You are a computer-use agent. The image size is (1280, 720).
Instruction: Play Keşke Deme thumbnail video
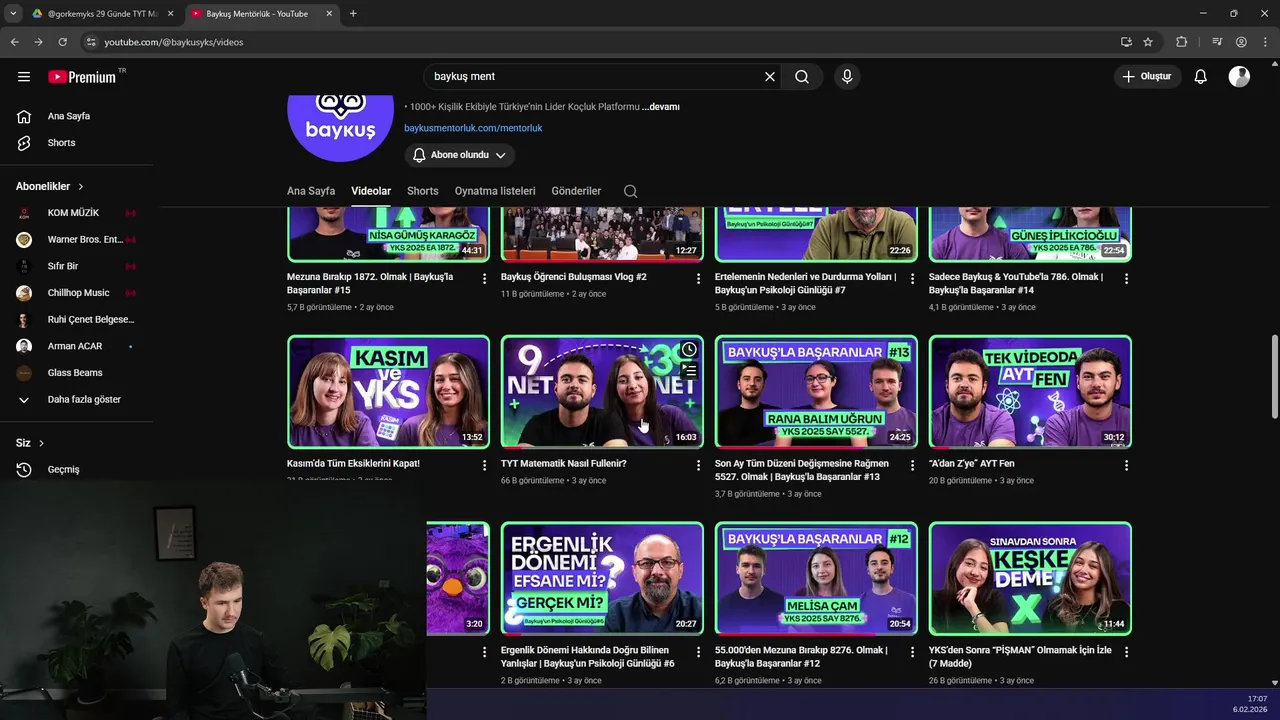(x=1030, y=578)
